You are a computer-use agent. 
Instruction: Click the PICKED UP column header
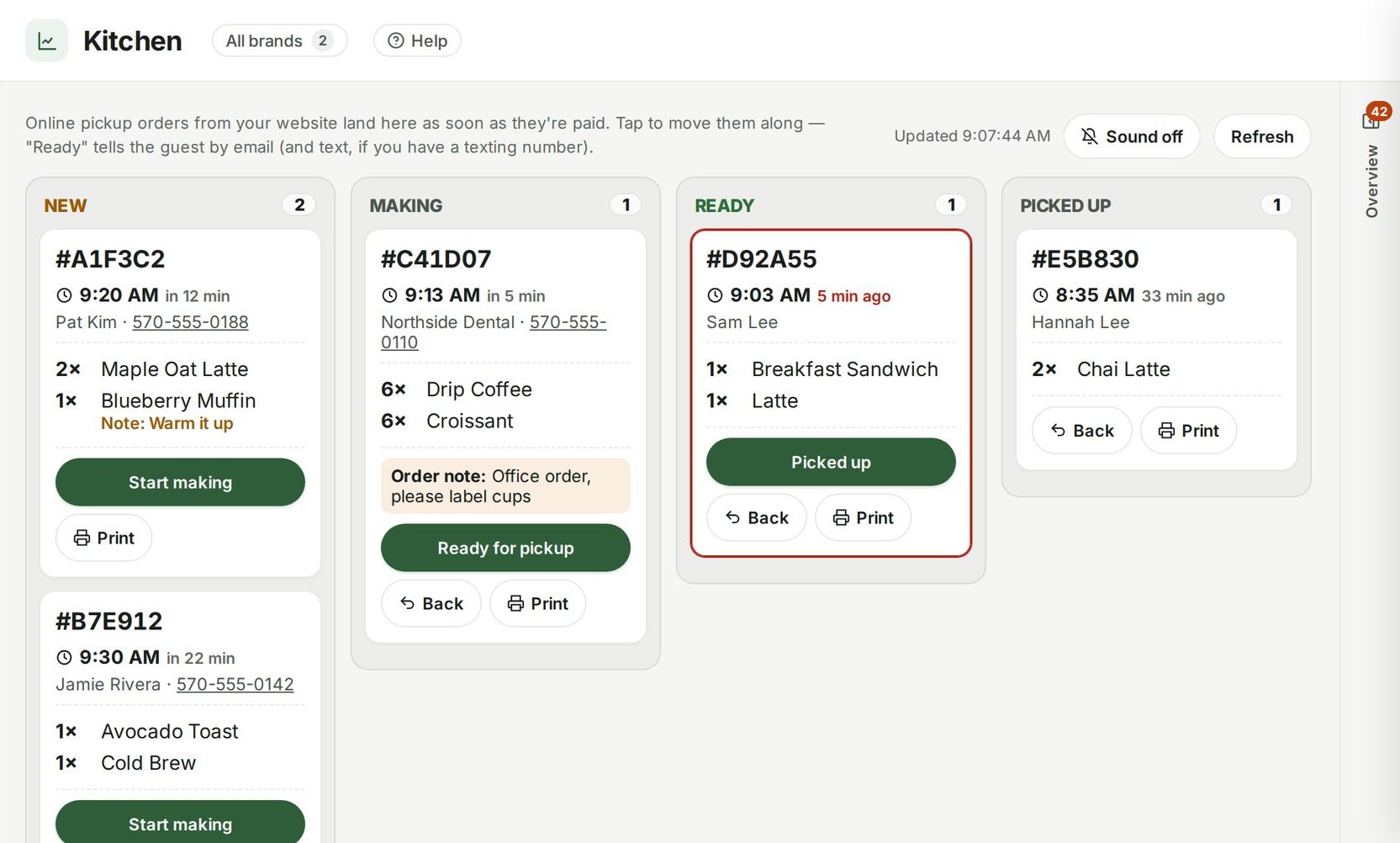pyautogui.click(x=1065, y=206)
